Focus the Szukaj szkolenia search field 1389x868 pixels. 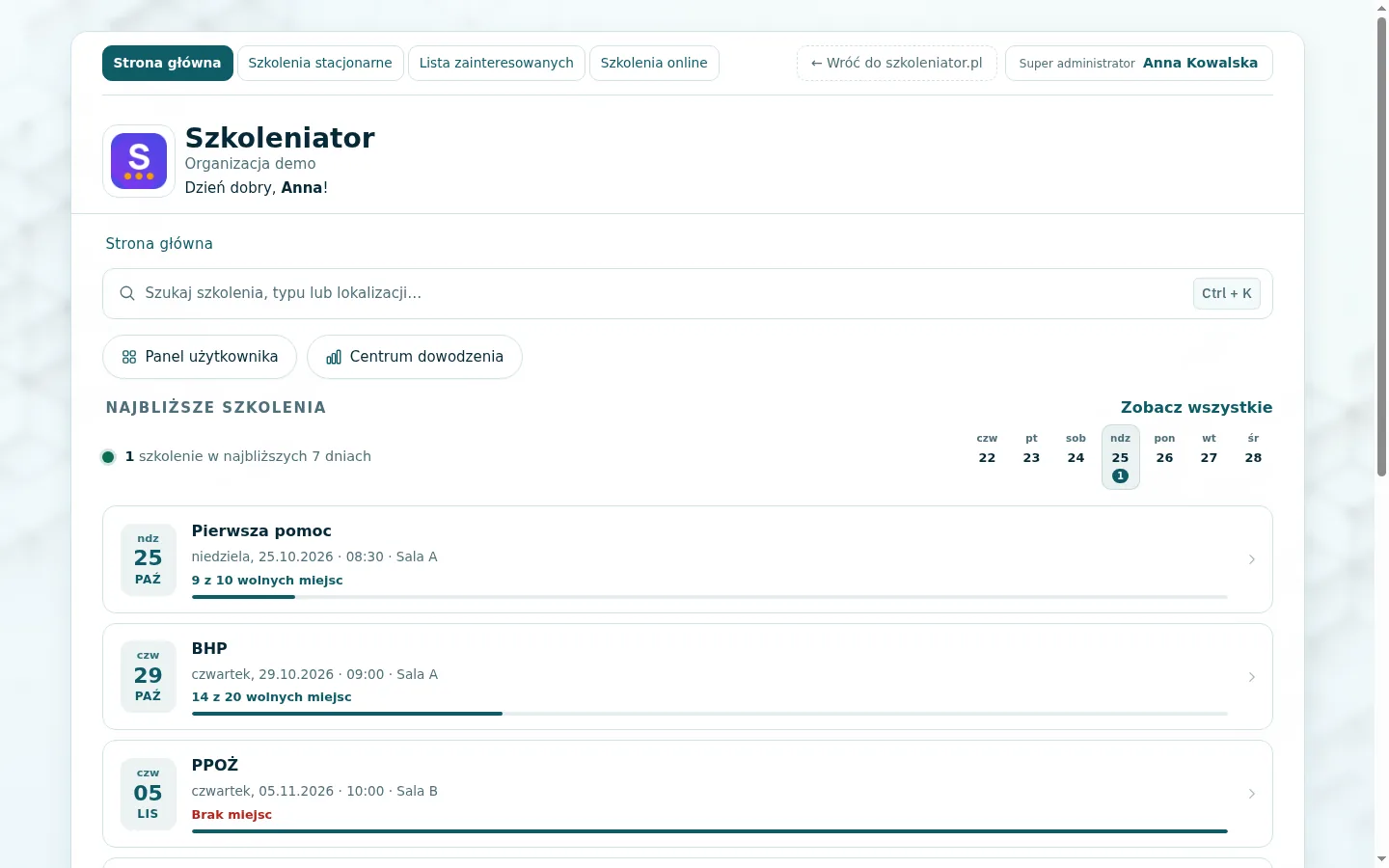coord(688,293)
